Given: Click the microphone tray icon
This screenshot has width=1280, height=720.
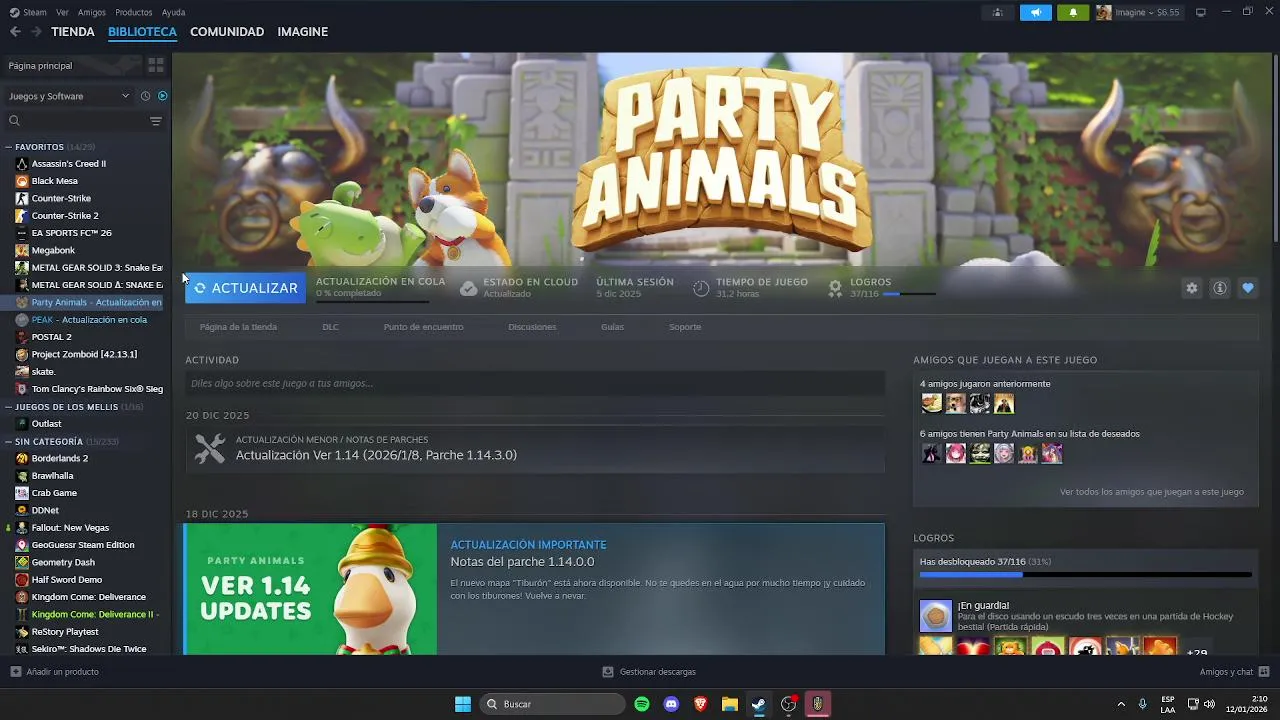Looking at the screenshot, I should coord(1142,704).
